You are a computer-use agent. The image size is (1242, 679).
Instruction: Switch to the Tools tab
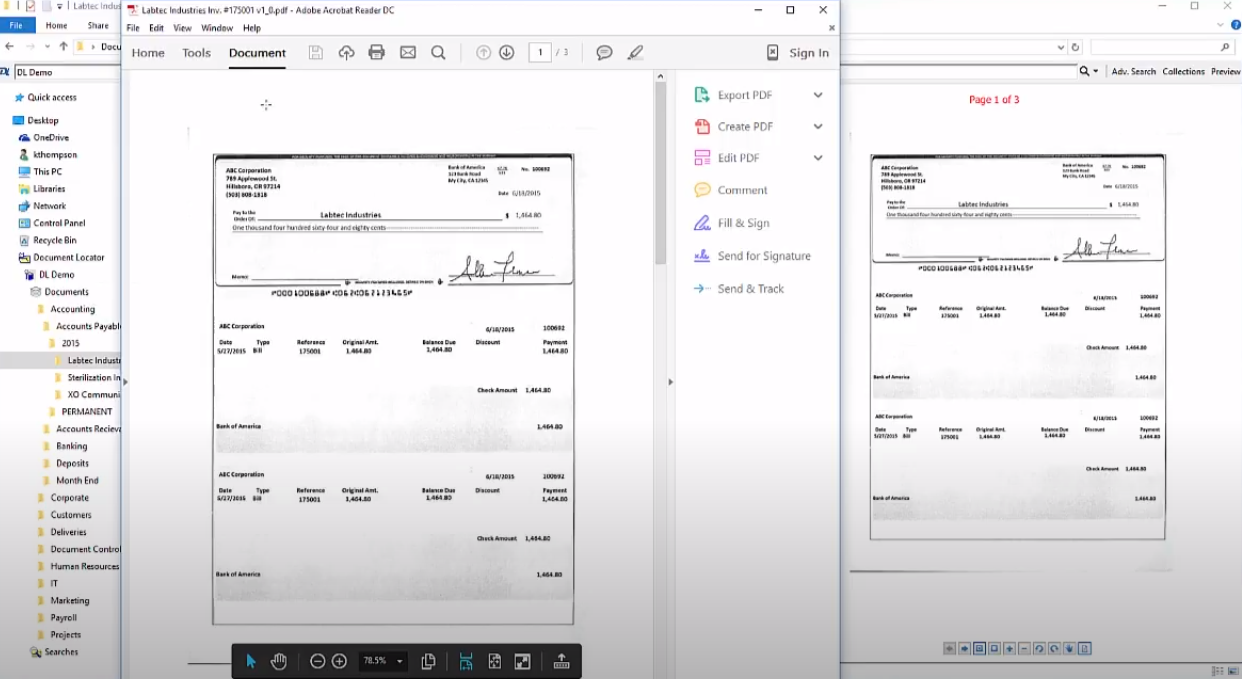click(196, 53)
